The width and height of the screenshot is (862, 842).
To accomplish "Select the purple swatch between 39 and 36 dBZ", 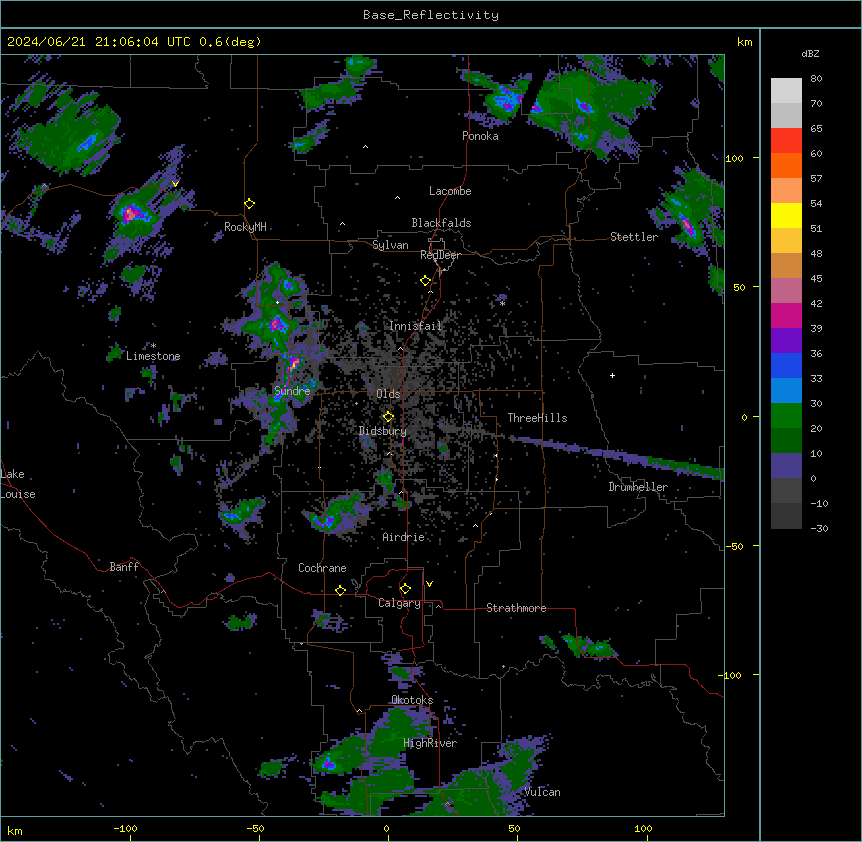I will pos(786,341).
